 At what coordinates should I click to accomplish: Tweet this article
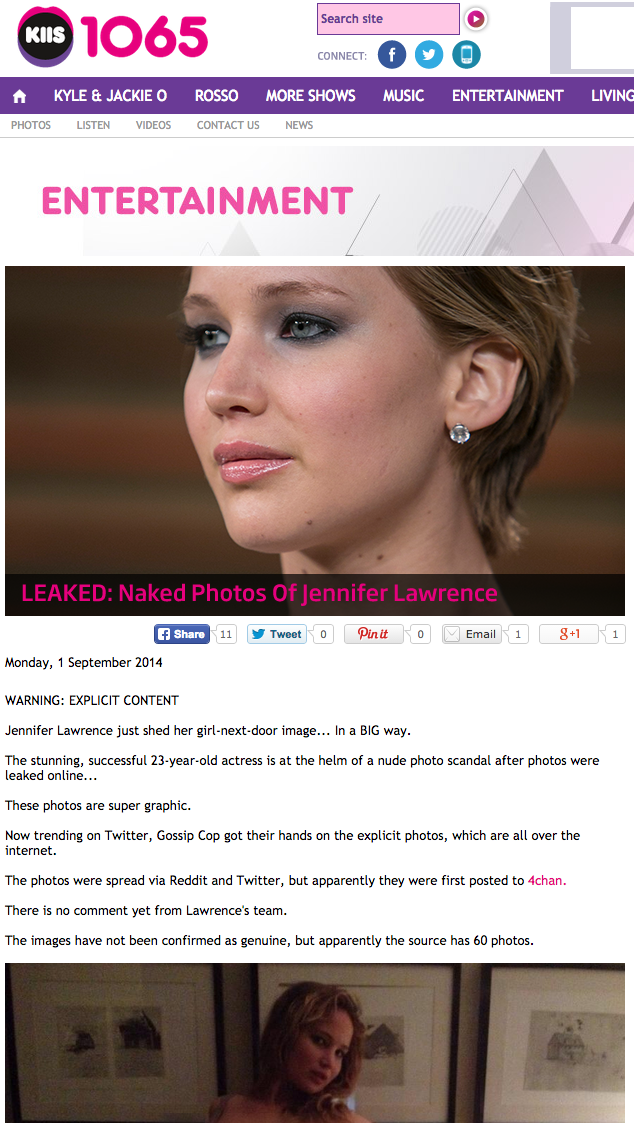(x=277, y=634)
